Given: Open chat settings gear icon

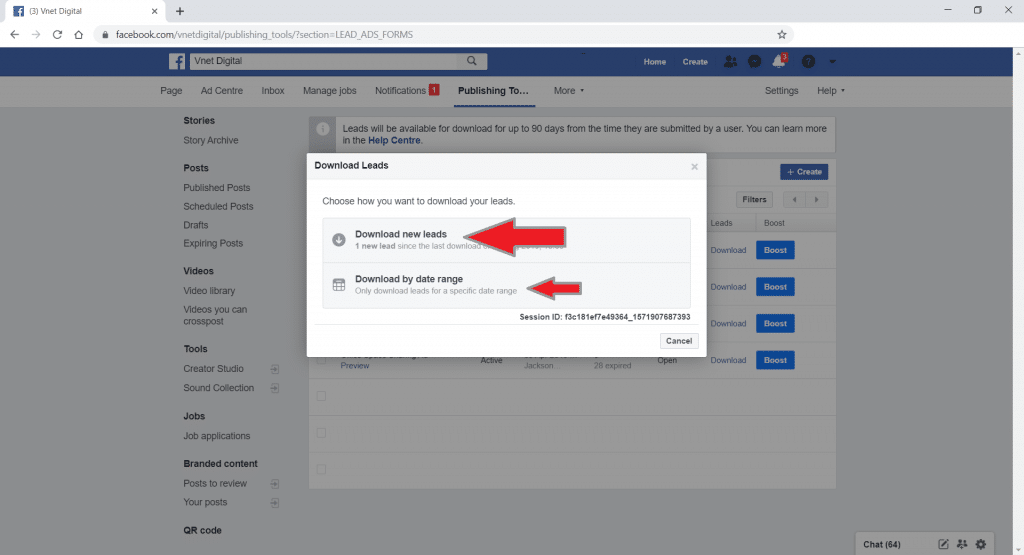Looking at the screenshot, I should [981, 544].
